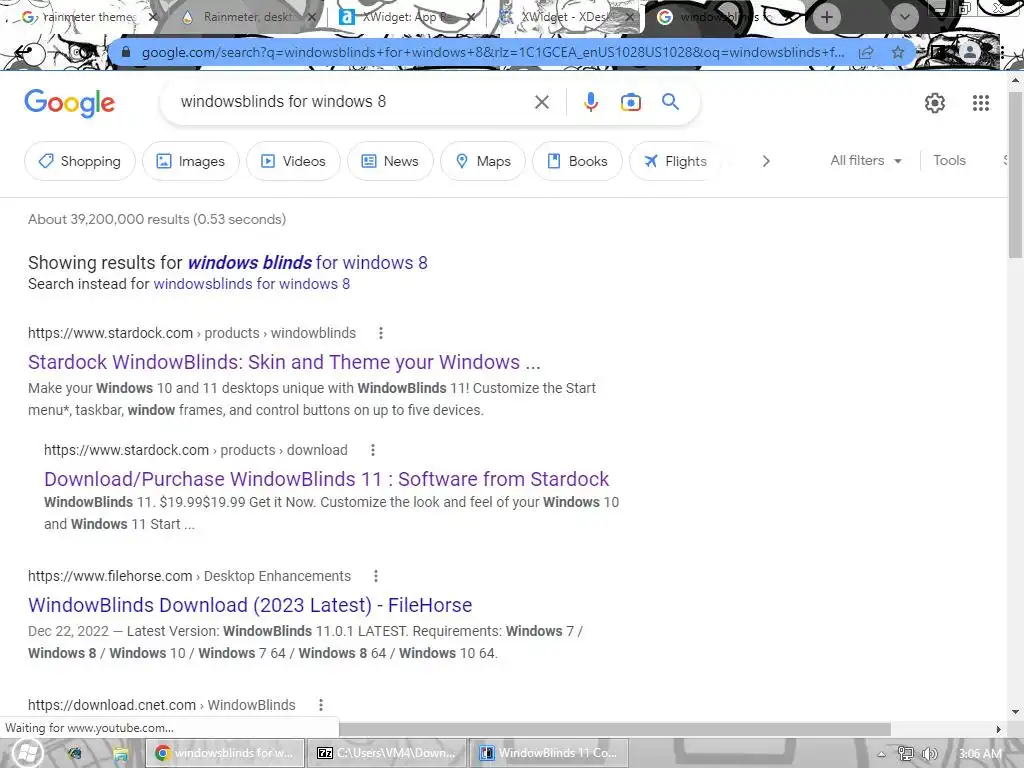Show more search filter chips arrow
Viewport: 1024px width, 768px height.
(766, 161)
